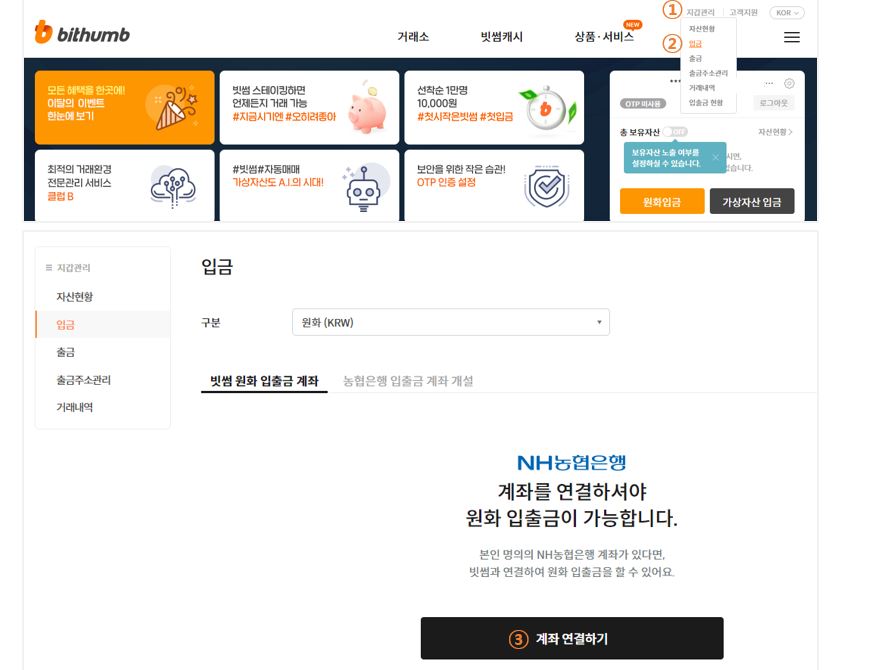Screen dimensions: 882x670
Task: Switch to 농협은행 입출금 계좌 개설 tab
Action: (x=406, y=382)
